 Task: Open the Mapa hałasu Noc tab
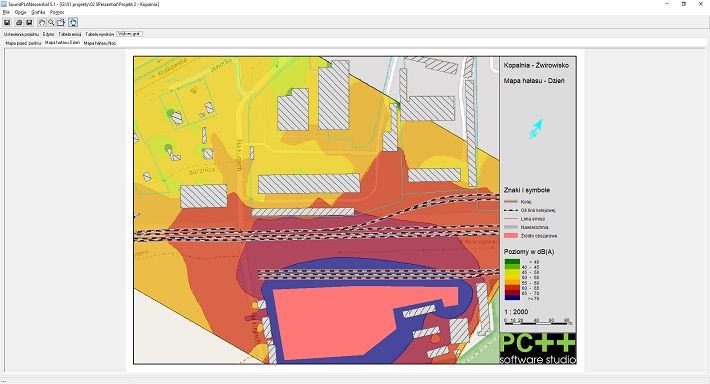pos(100,43)
